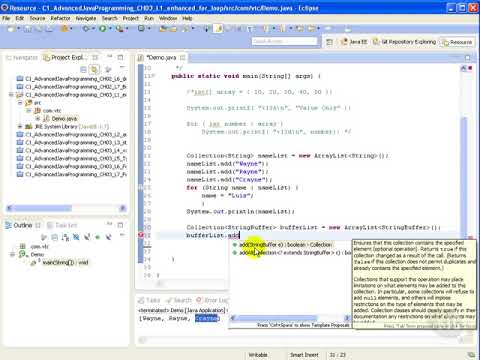Viewport: 480px width, 360px height.
Task: Close the Demo.java editor tab
Action: point(182,58)
